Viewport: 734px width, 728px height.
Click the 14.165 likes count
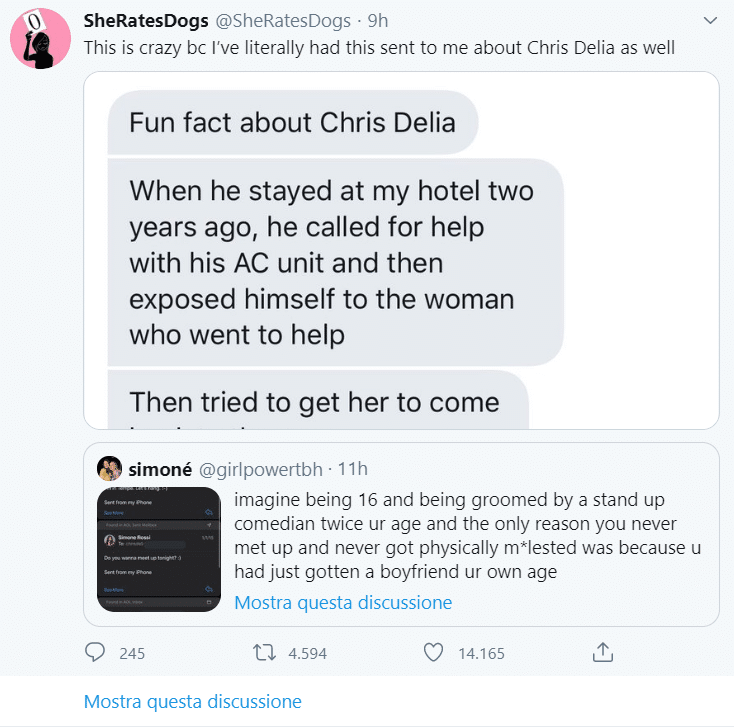[481, 654]
